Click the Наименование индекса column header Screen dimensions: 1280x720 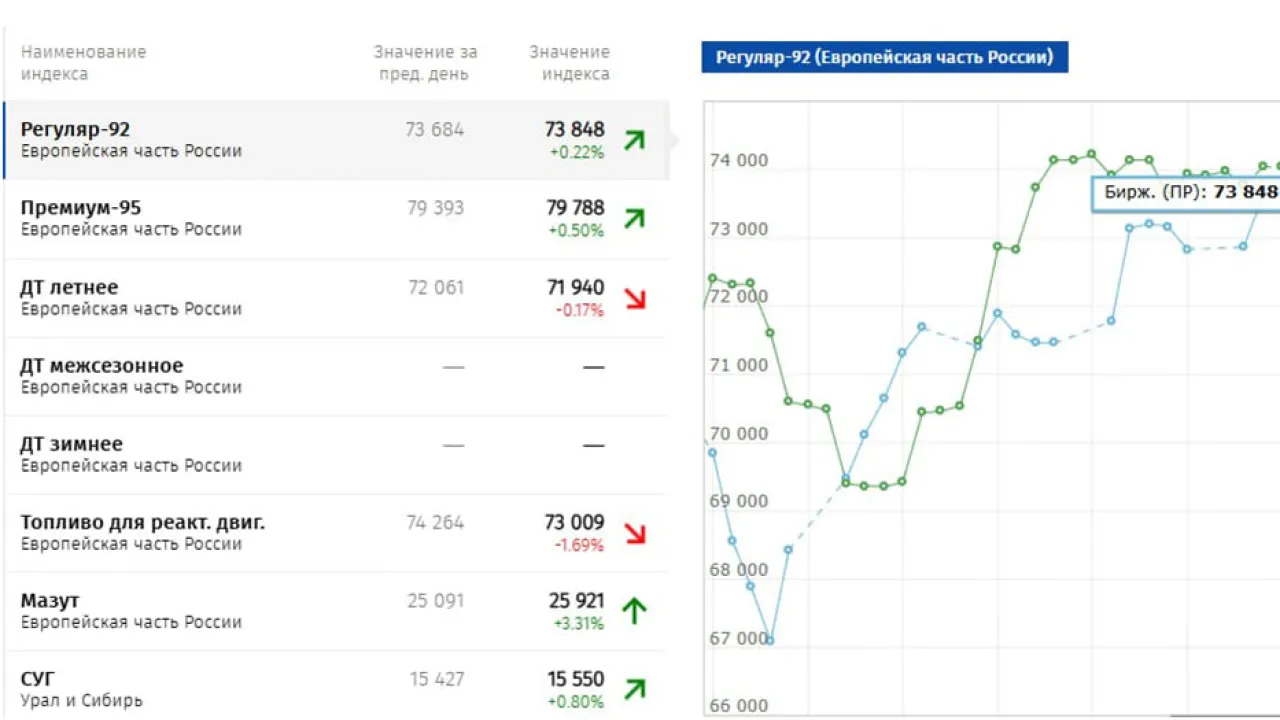coord(83,63)
